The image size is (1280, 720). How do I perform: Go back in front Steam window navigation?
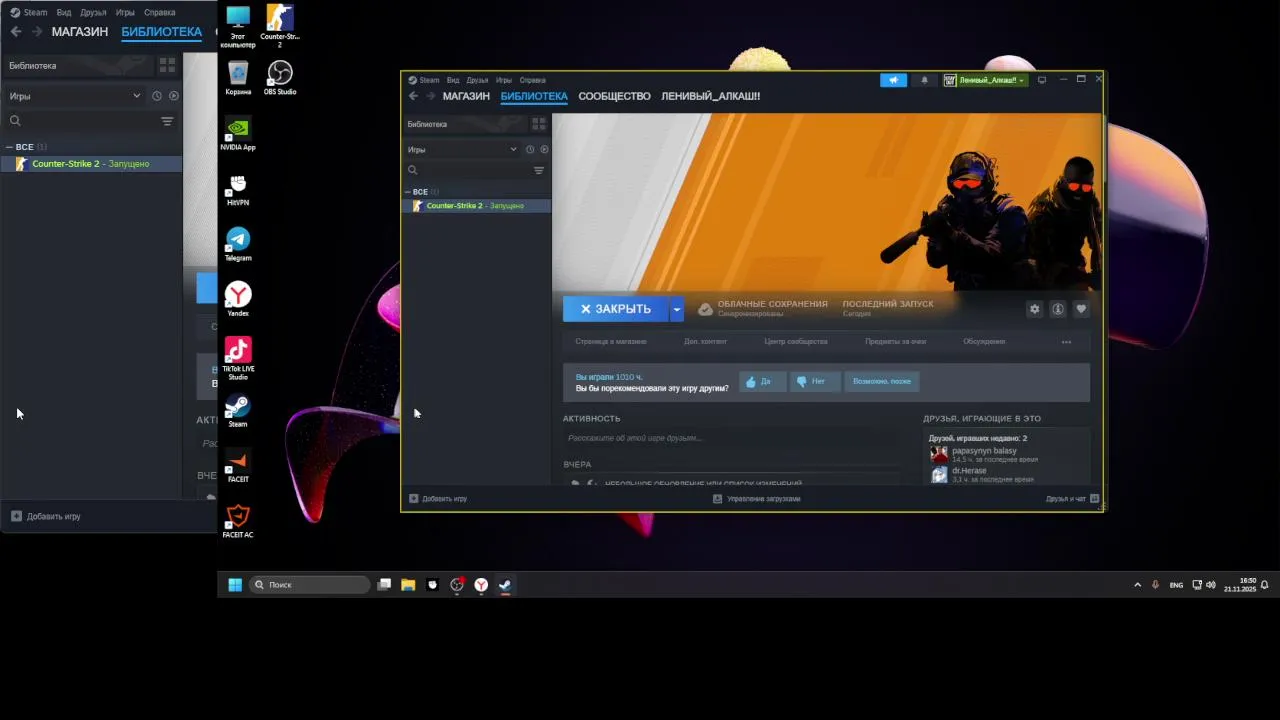pos(413,96)
